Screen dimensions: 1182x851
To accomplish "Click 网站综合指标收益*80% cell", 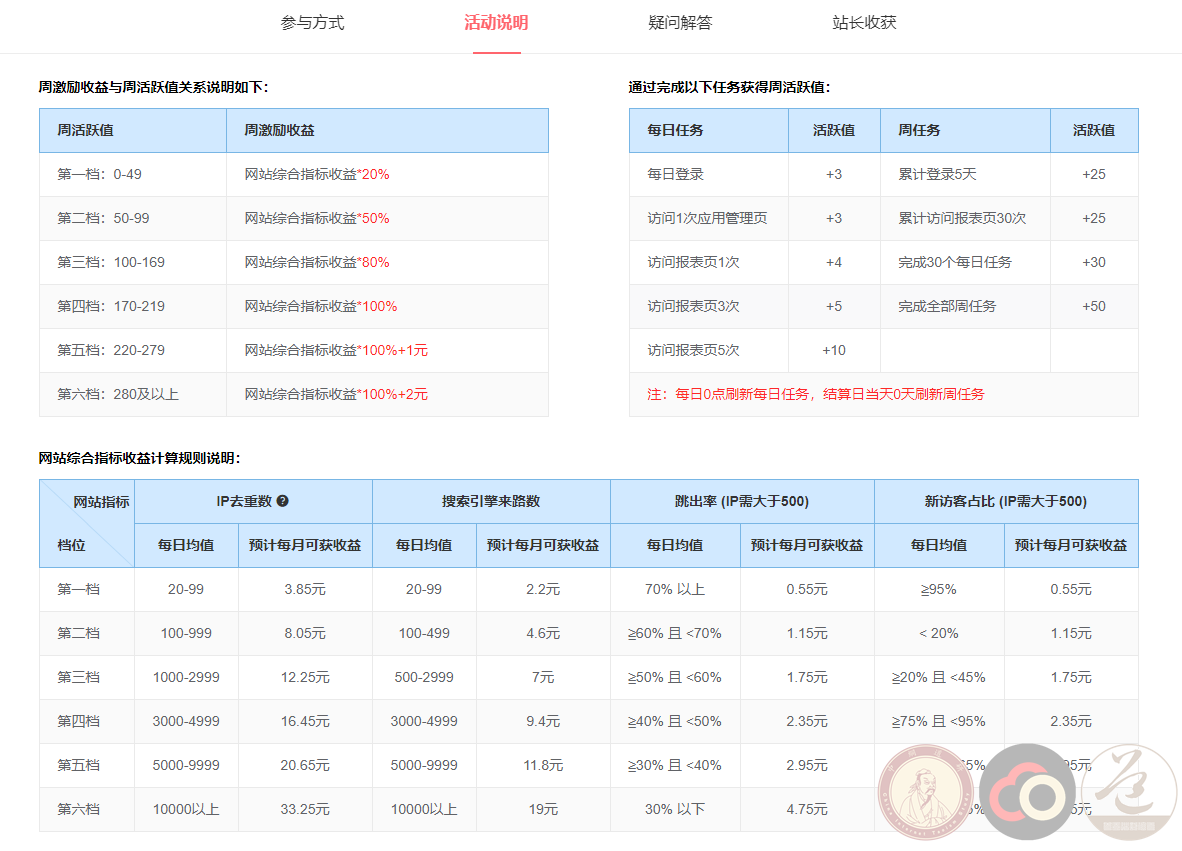I will 387,262.
